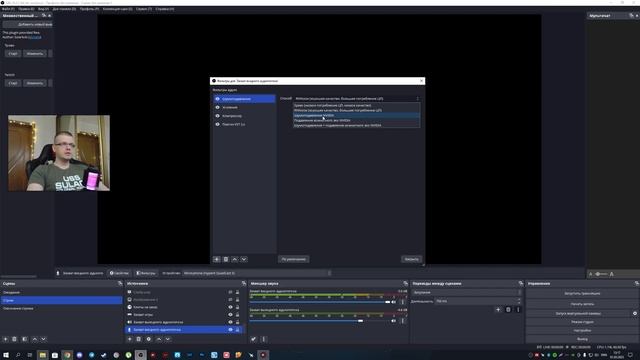
Task: Pop out the Sources dock panel
Action: pyautogui.click(x=244, y=283)
